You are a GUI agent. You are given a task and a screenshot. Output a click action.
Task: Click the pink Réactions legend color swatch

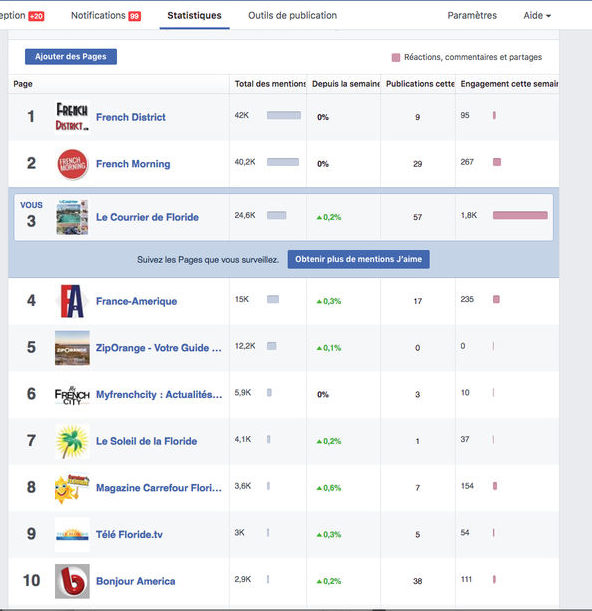pos(396,58)
